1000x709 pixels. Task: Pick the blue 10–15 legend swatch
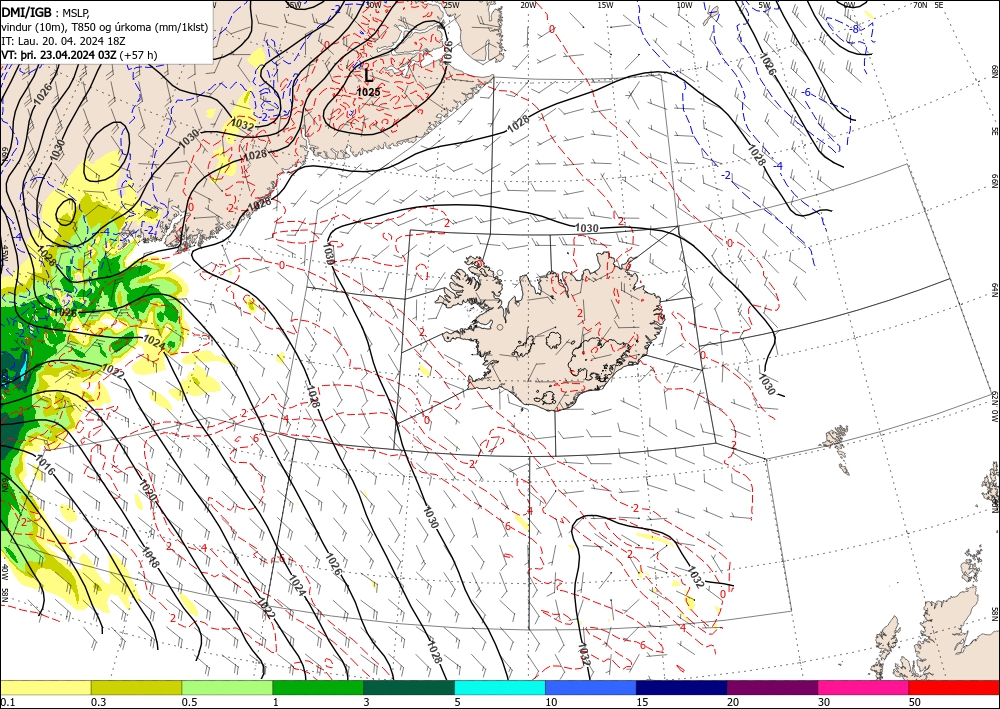pos(591,687)
